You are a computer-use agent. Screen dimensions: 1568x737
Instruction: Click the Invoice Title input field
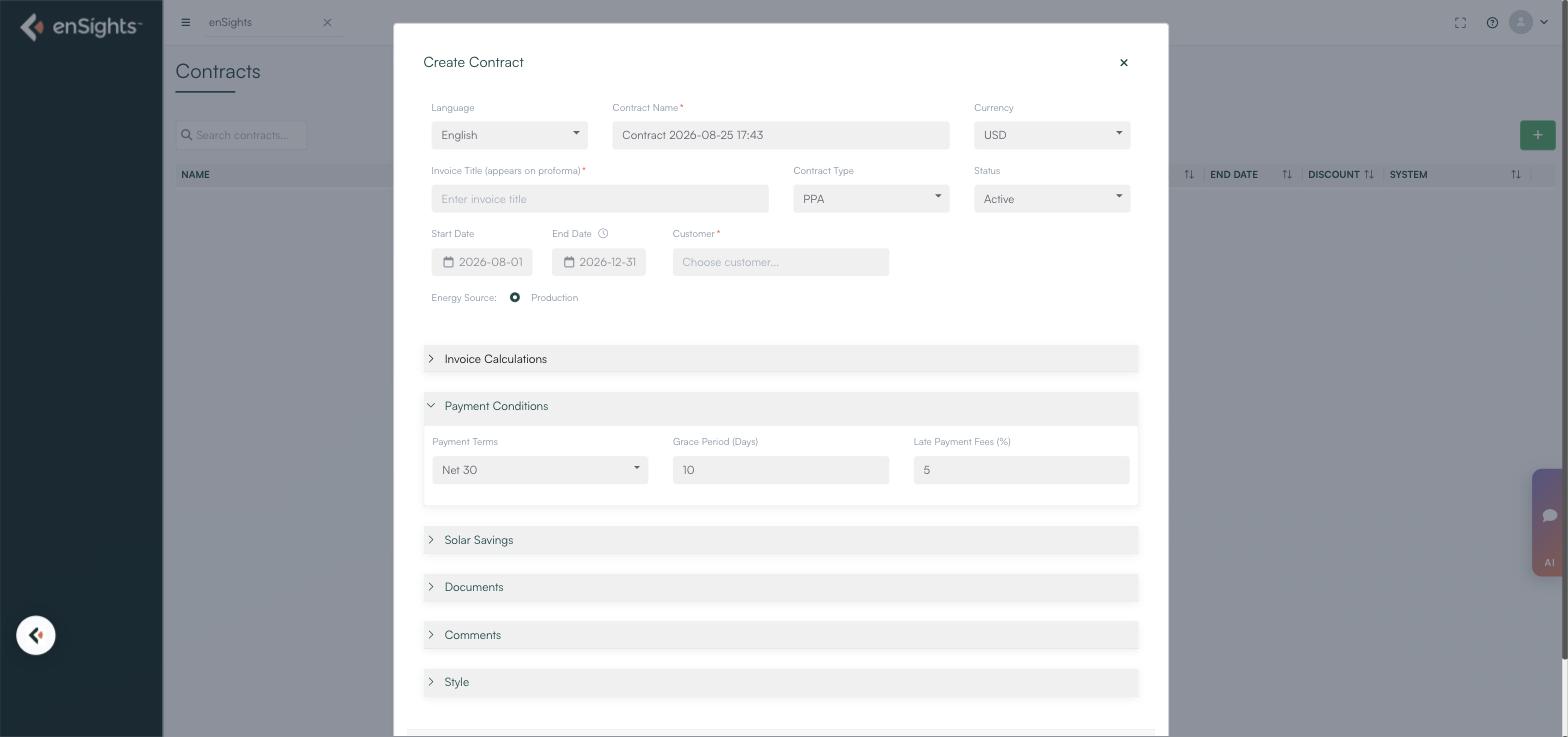(x=600, y=199)
